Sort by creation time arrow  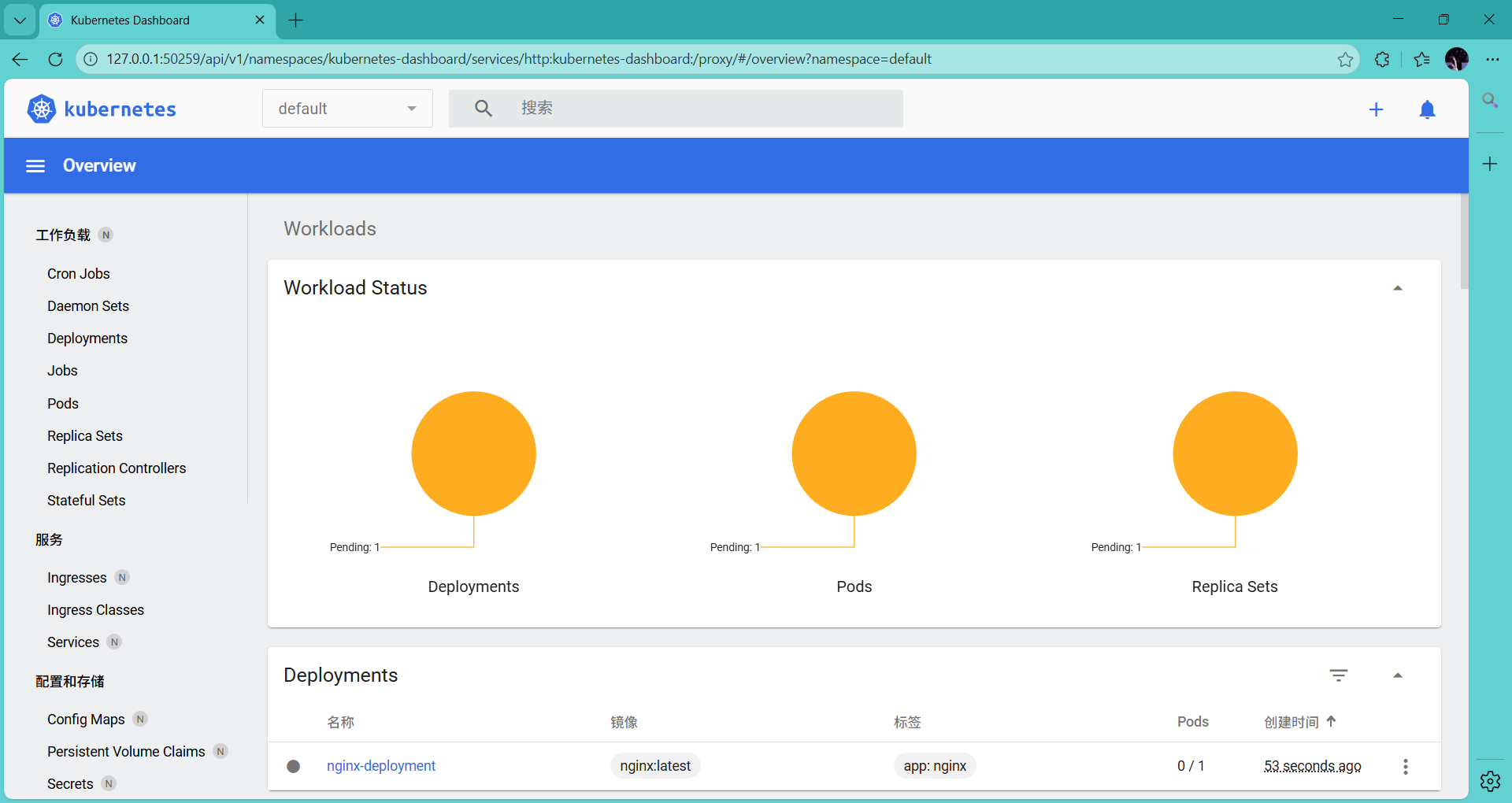1331,721
